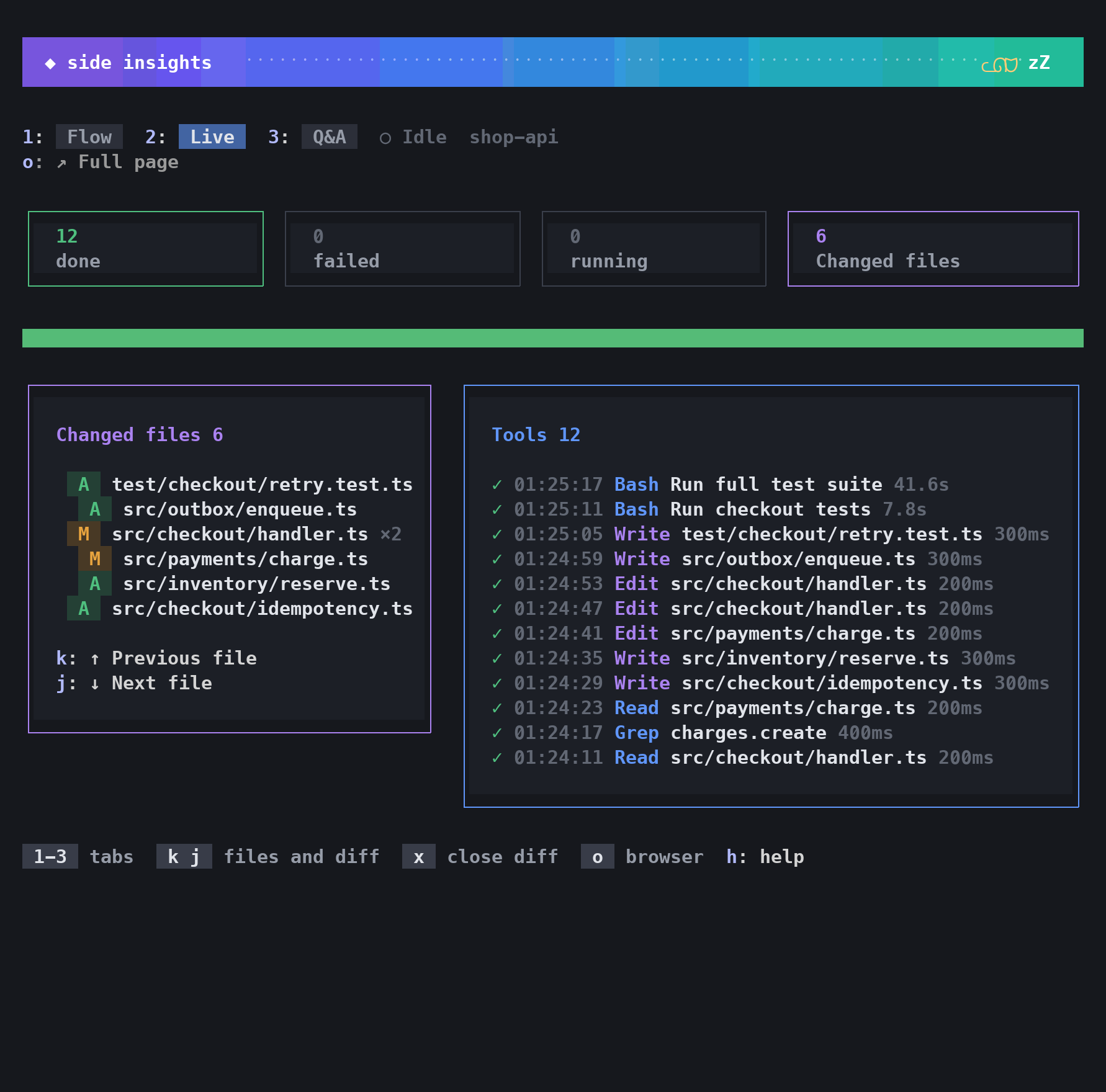Select the 0 running stat card
The width and height of the screenshot is (1106, 1092).
click(x=654, y=249)
